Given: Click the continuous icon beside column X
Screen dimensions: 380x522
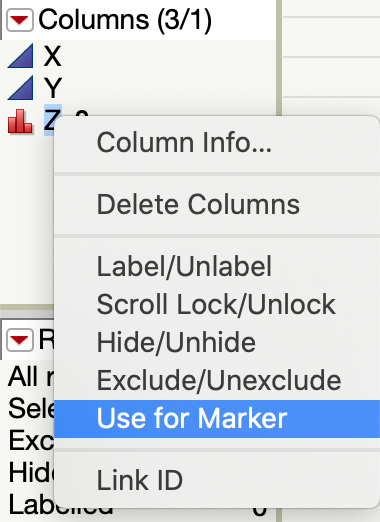Looking at the screenshot, I should click(x=20, y=56).
